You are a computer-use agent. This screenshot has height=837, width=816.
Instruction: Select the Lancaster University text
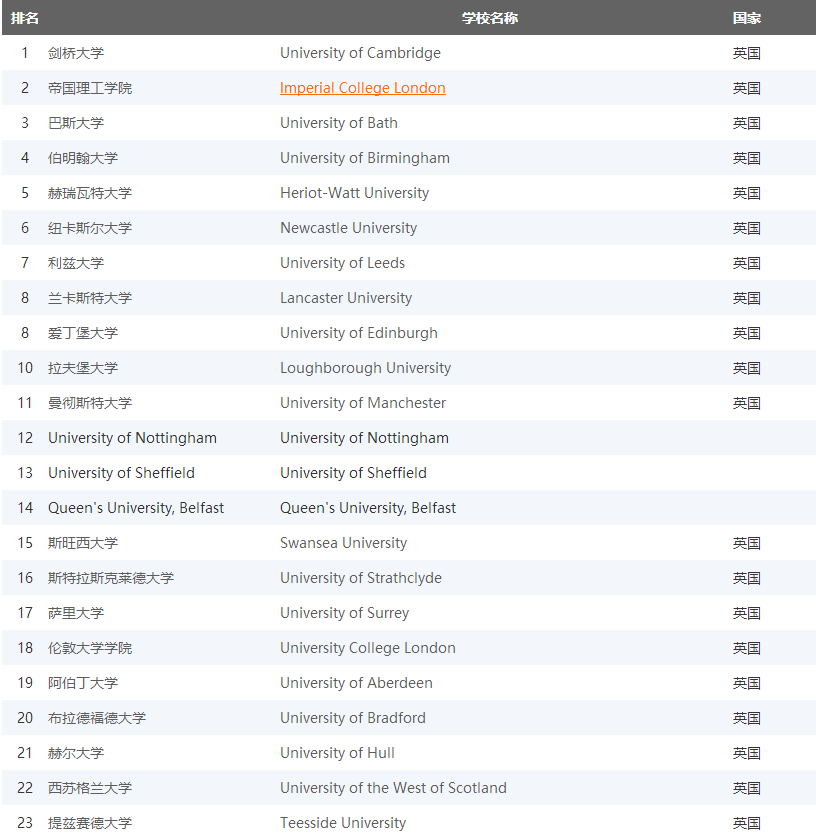346,298
